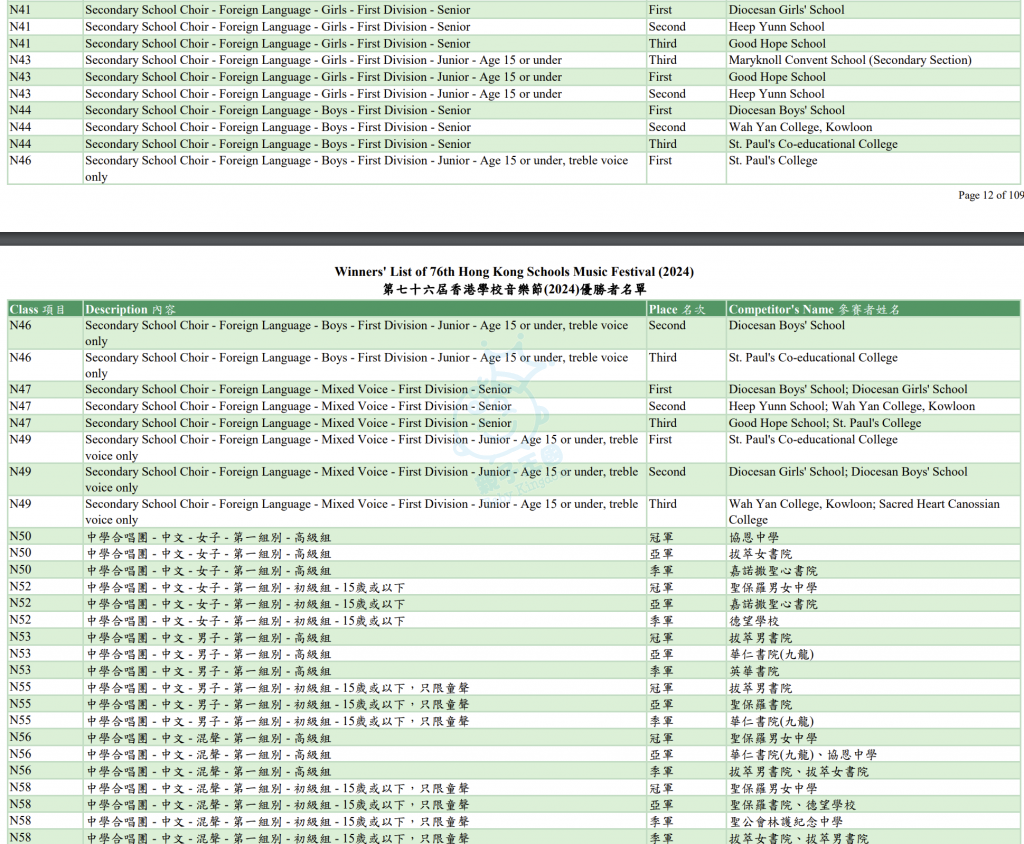This screenshot has height=844, width=1024.
Task: Click the 聖公會林護紀念中學 cell
Action: (x=785, y=822)
